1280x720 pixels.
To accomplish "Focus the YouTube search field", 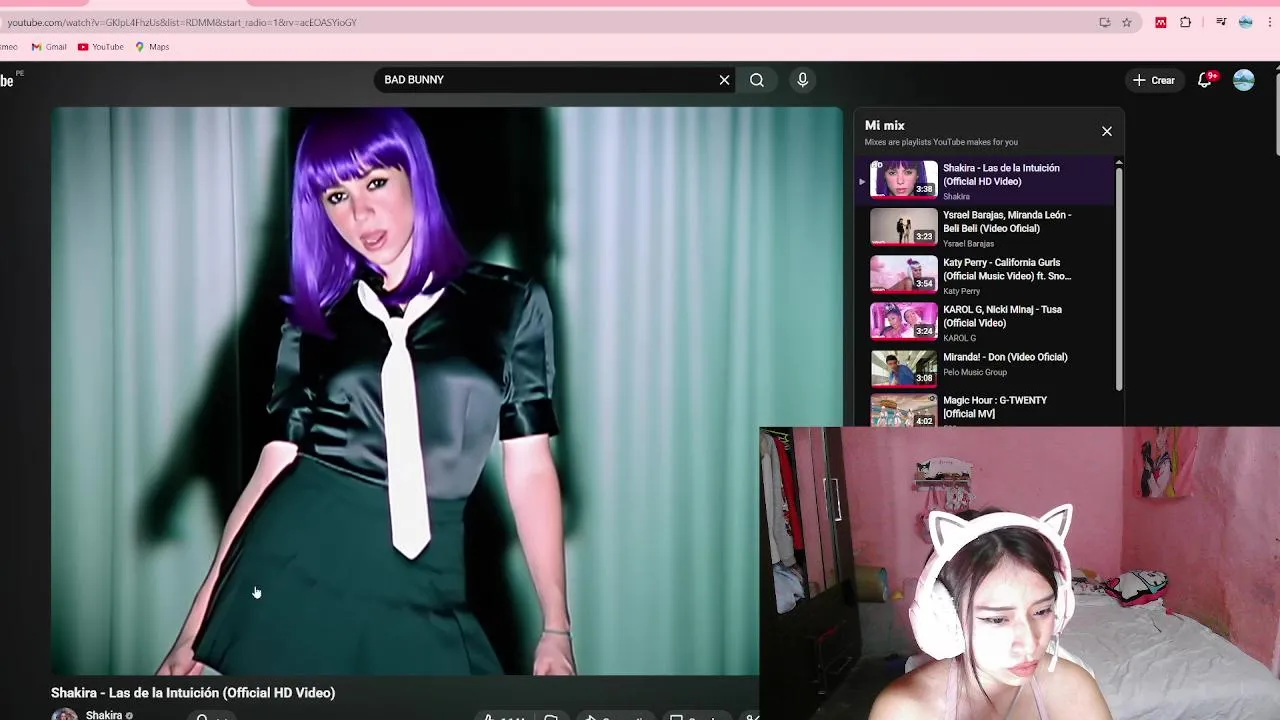I will click(545, 80).
